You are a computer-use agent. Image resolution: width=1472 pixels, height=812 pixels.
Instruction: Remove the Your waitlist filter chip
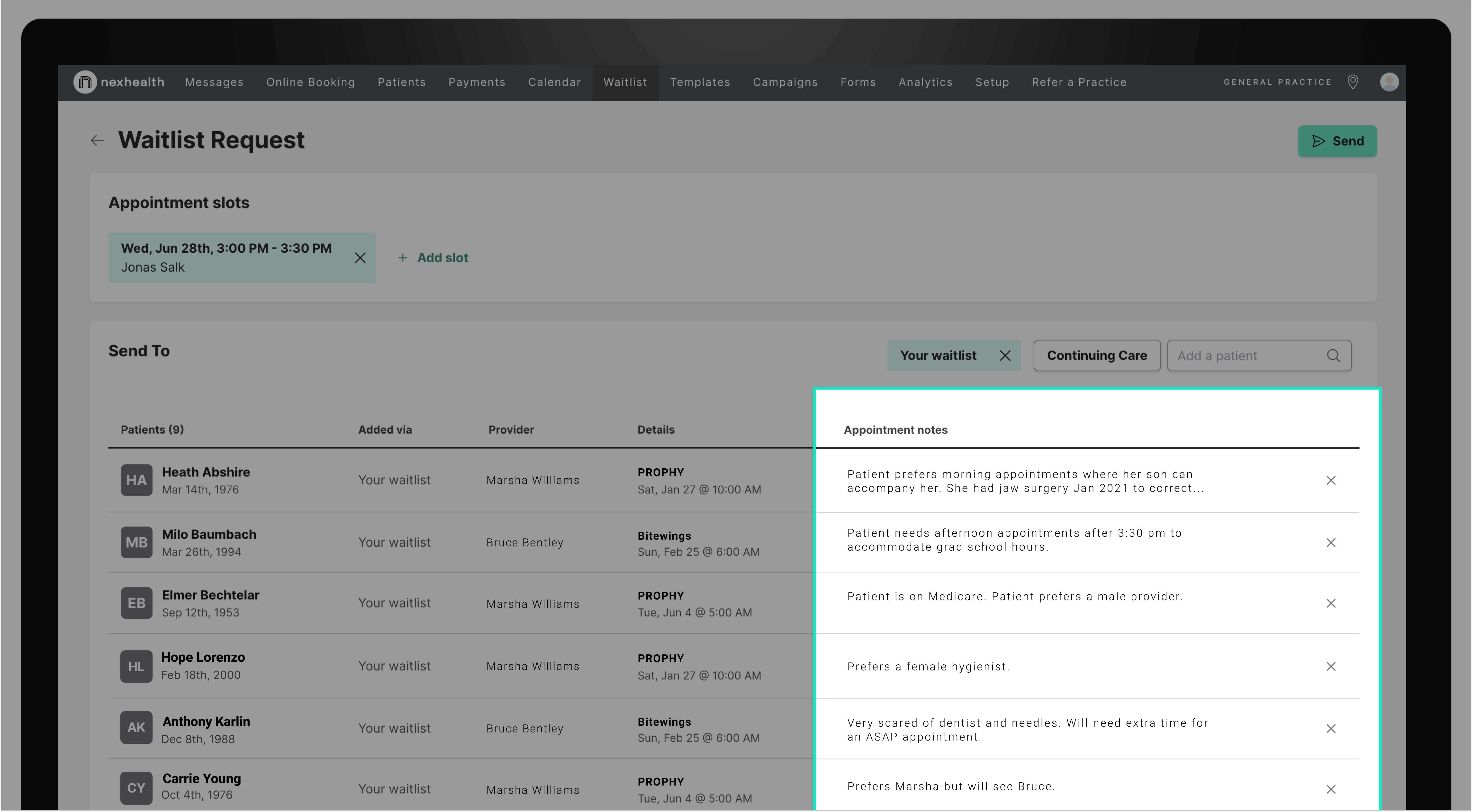1005,356
